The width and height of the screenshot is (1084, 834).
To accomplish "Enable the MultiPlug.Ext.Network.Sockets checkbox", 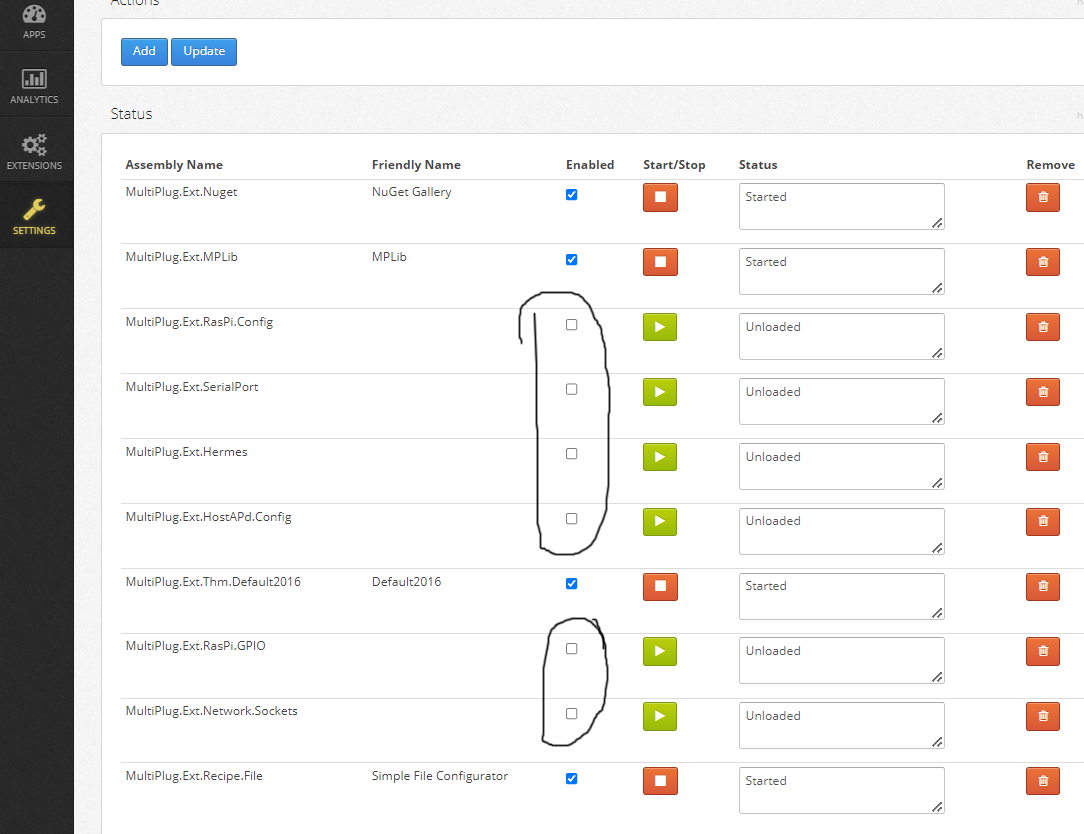I will pos(571,713).
